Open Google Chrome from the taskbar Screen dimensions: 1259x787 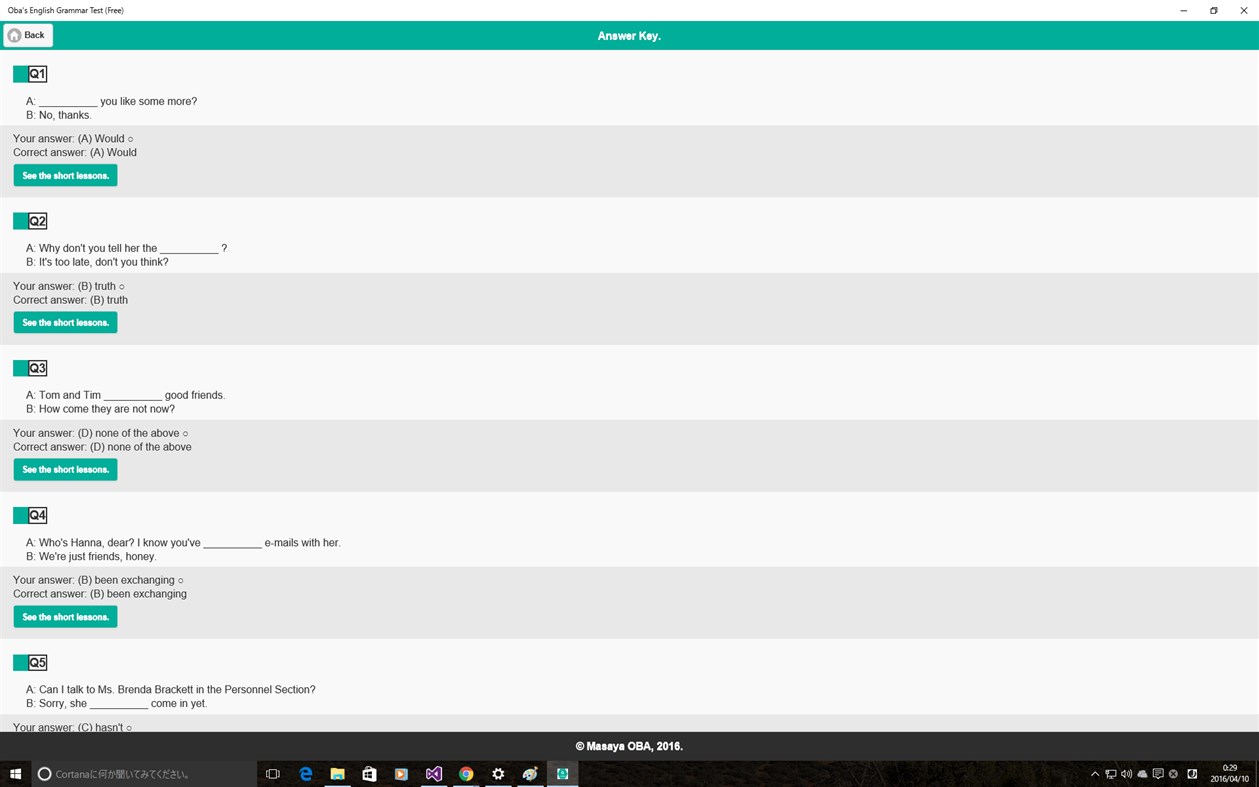[465, 773]
